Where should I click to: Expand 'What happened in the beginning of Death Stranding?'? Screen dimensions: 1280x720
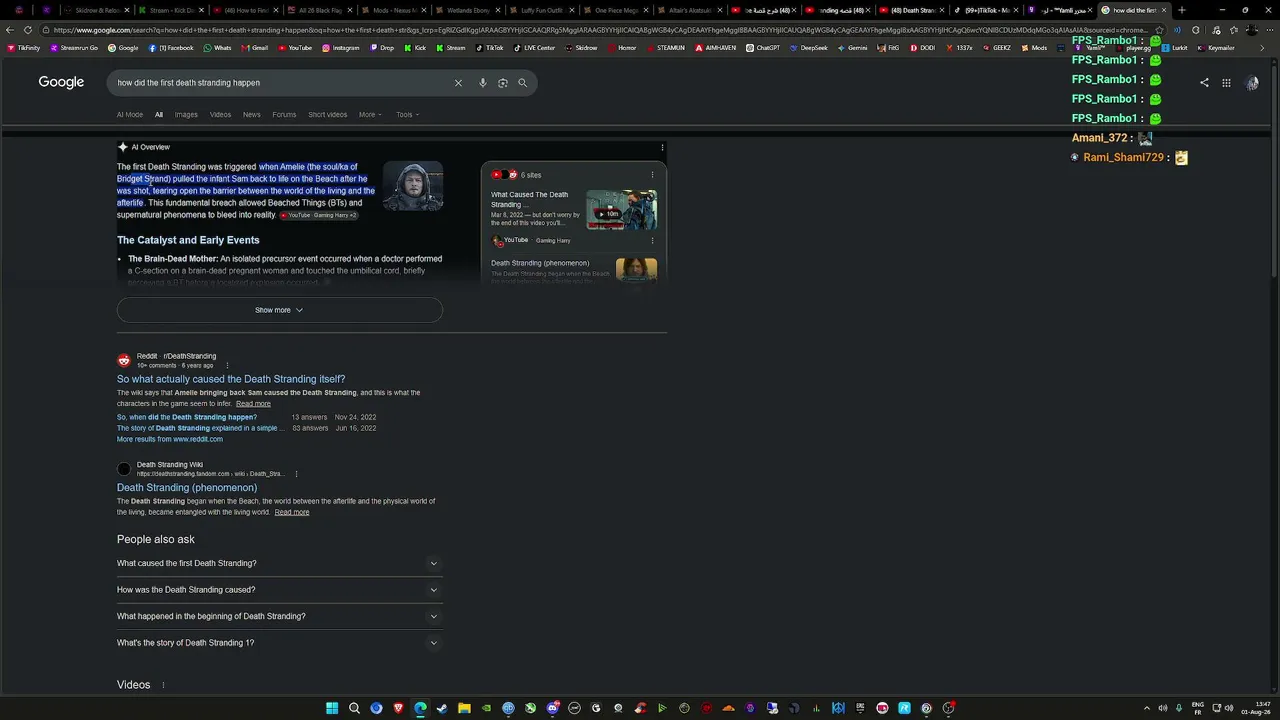279,616
